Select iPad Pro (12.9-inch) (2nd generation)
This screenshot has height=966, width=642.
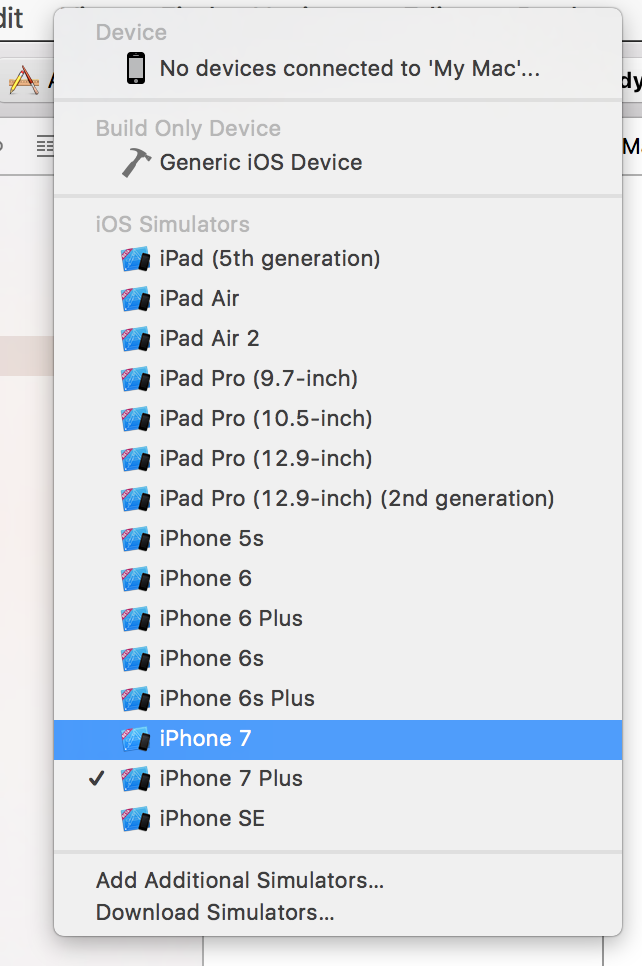click(x=338, y=498)
